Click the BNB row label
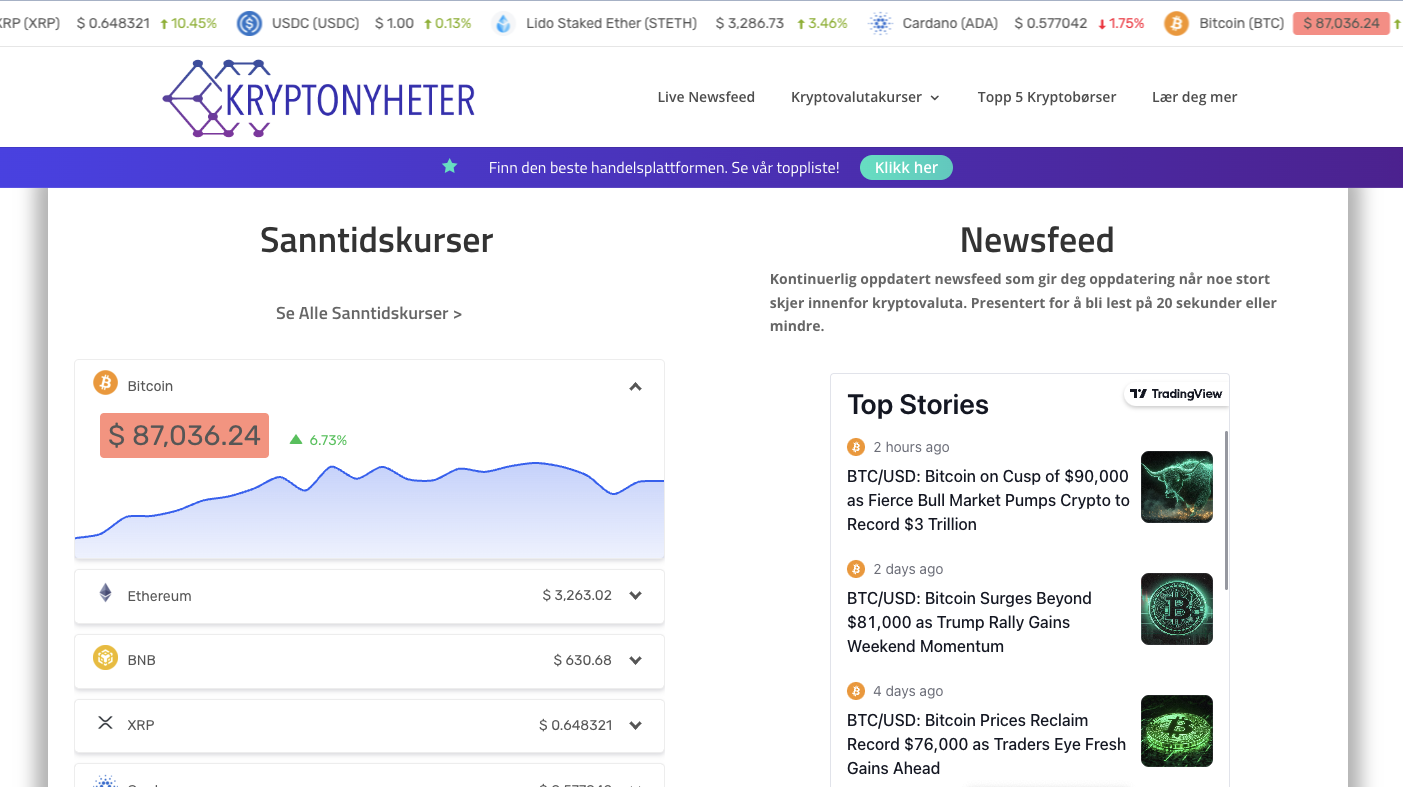This screenshot has height=787, width=1403. (x=141, y=660)
